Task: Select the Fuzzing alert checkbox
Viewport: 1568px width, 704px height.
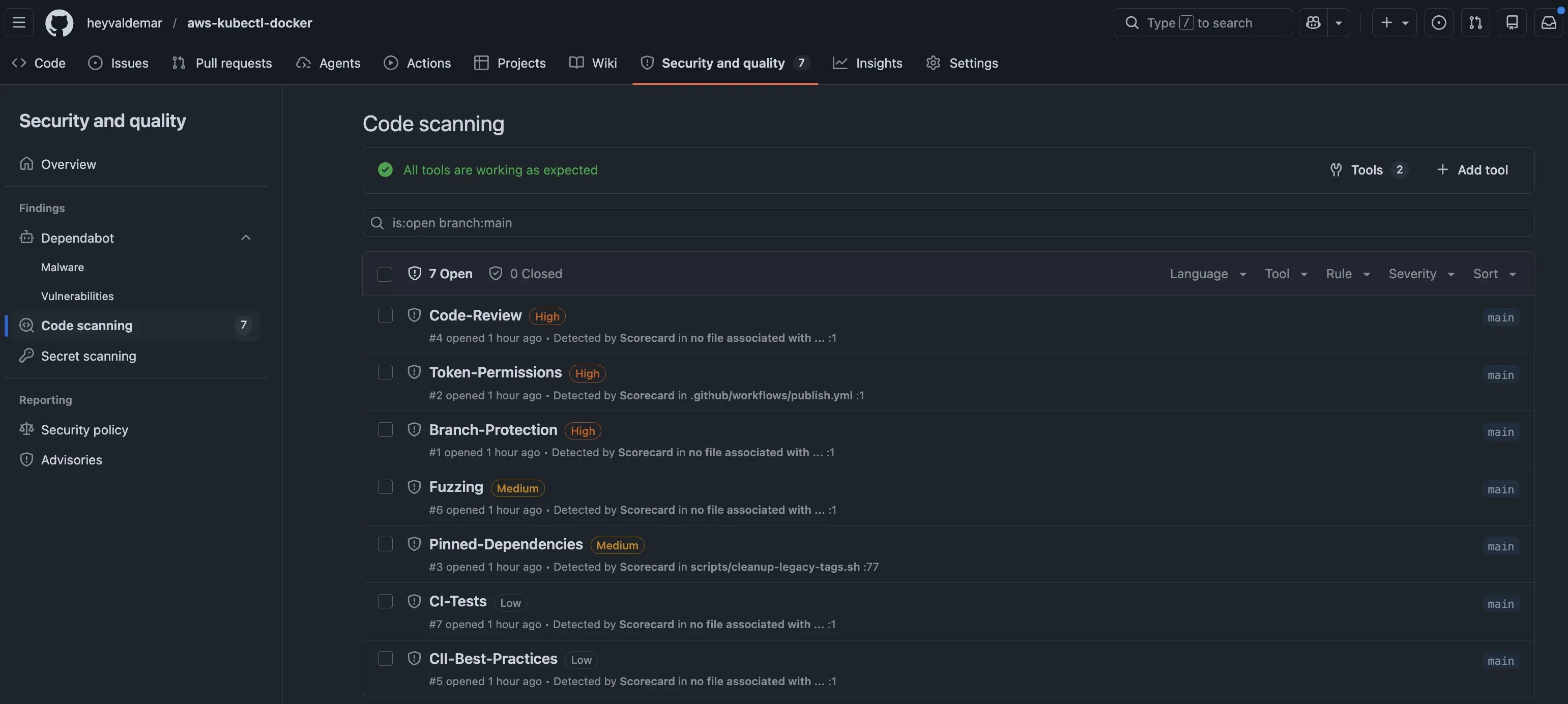Action: (x=385, y=486)
